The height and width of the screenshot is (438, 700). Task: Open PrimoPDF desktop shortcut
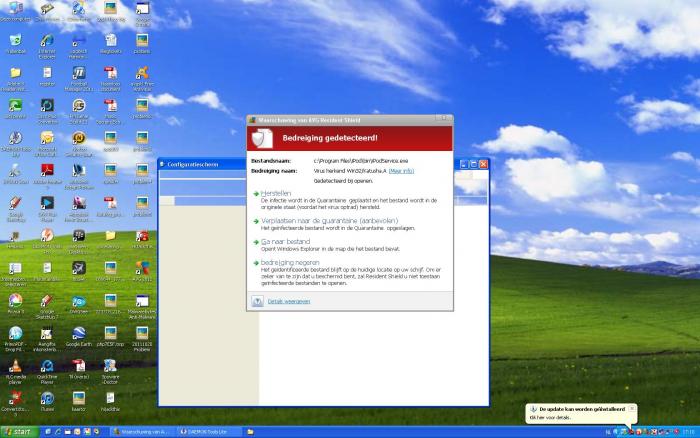(x=15, y=339)
